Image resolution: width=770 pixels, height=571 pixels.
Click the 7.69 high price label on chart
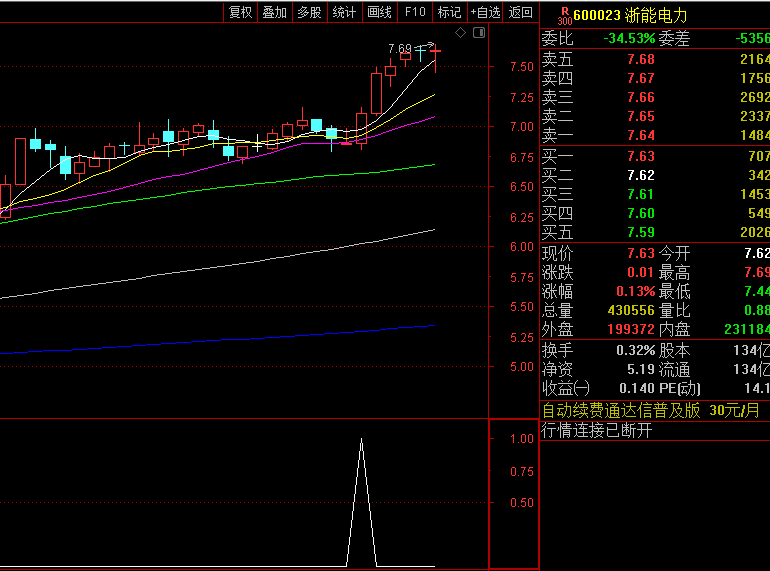click(400, 49)
